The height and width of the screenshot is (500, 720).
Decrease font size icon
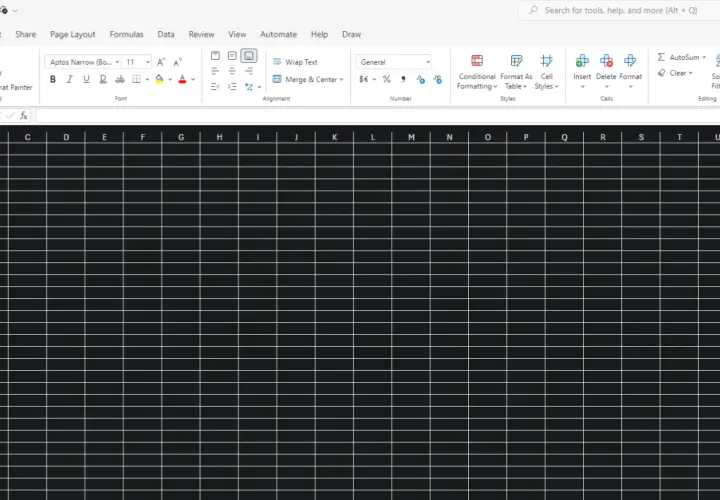178,62
